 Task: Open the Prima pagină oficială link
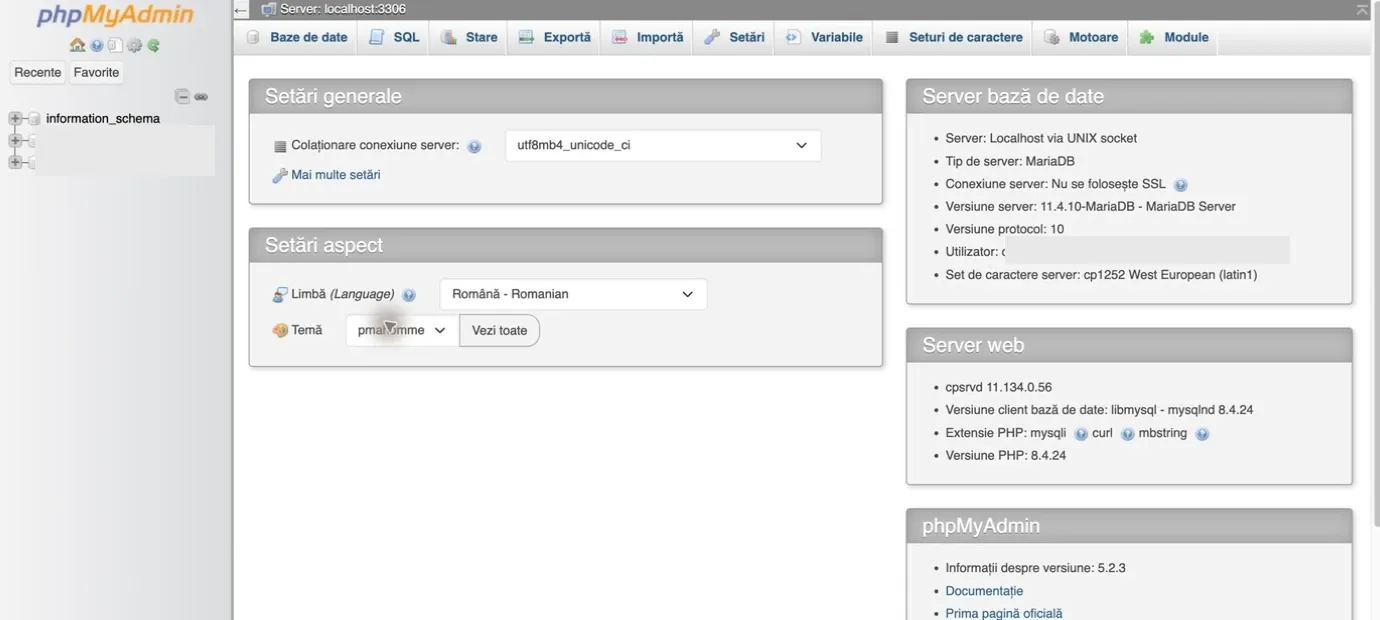pos(1004,613)
